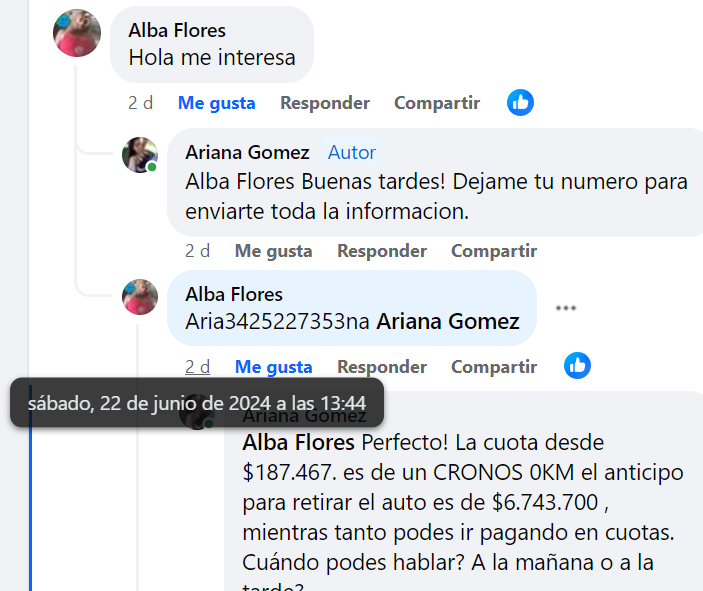Click the '2 d' timestamp under the phone number reply
This screenshot has height=591, width=703.
click(197, 367)
